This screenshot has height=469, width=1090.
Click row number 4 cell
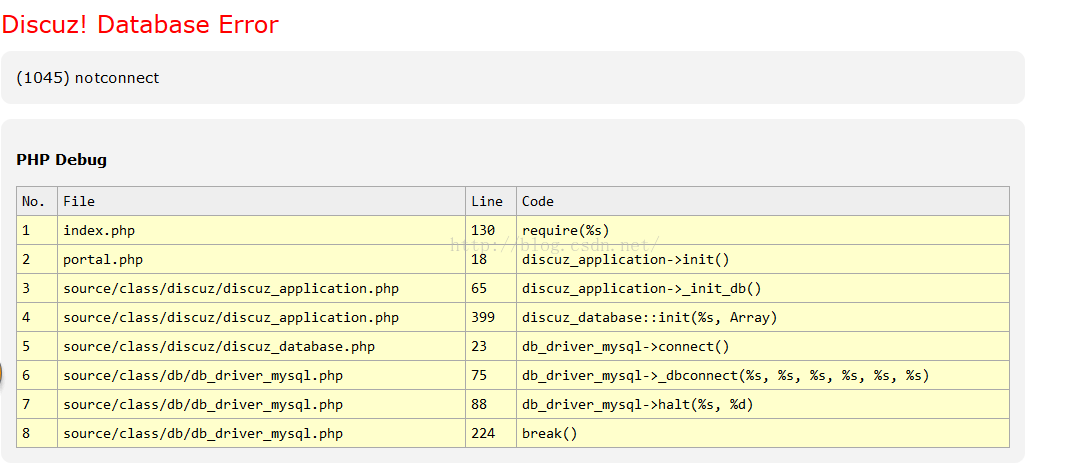pyautogui.click(x=37, y=318)
